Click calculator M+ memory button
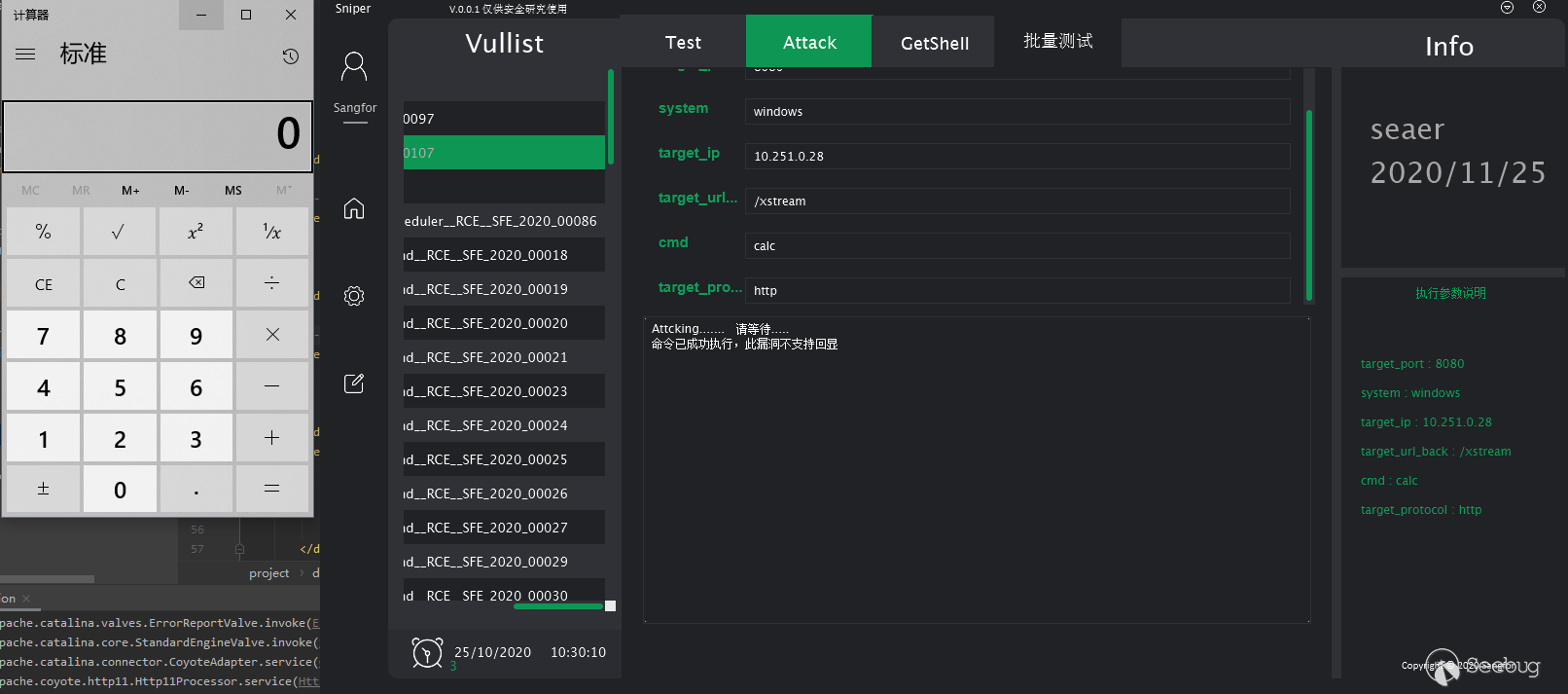The width and height of the screenshot is (1568, 694). pos(130,190)
